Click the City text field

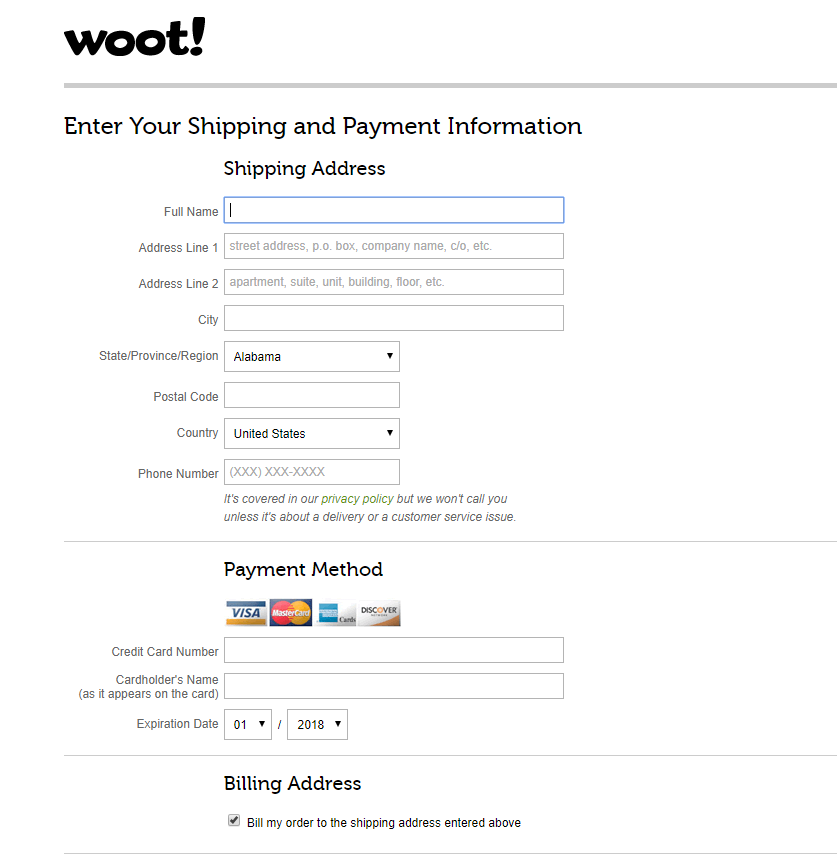[394, 318]
